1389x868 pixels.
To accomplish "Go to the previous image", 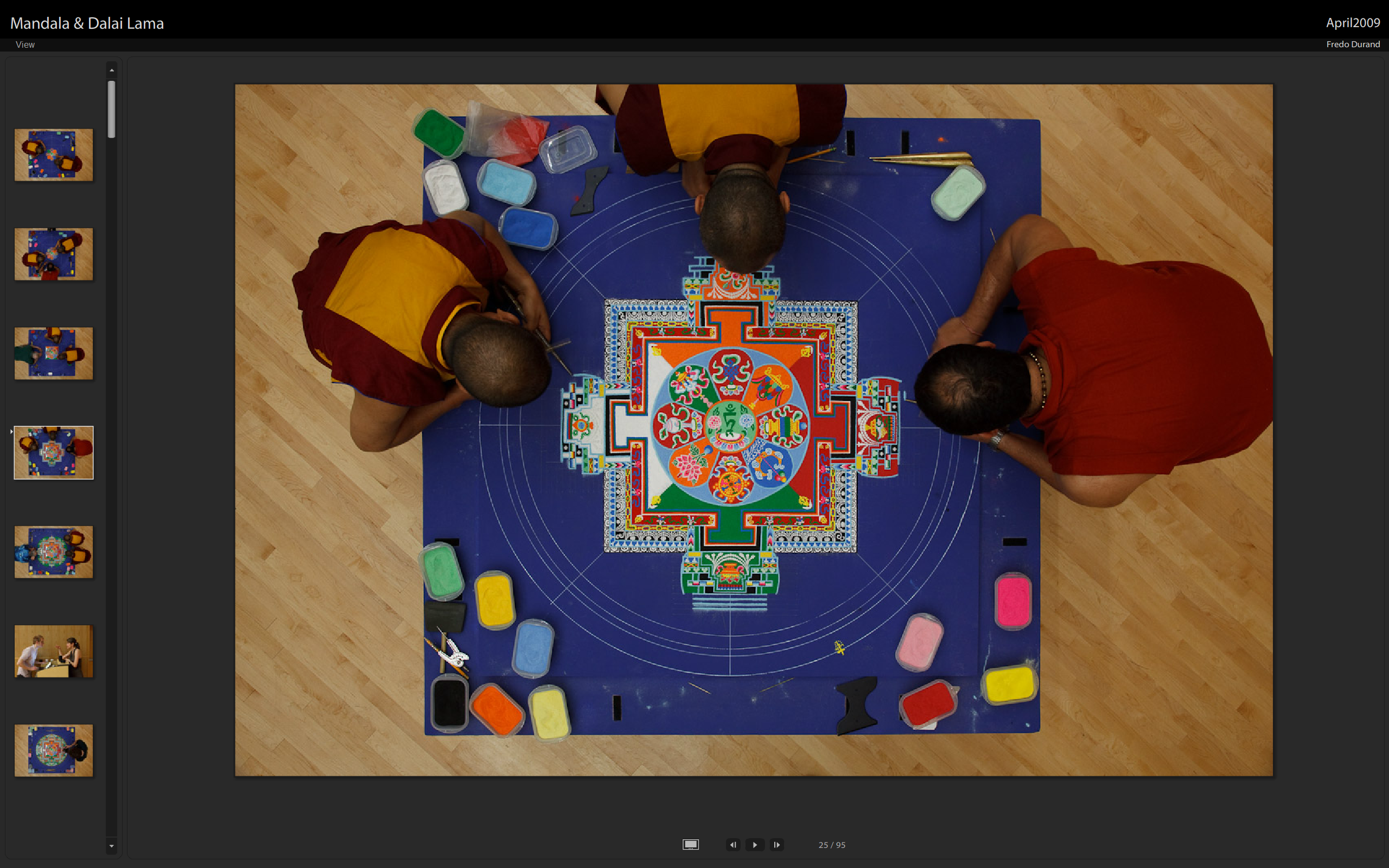I will pos(733,845).
